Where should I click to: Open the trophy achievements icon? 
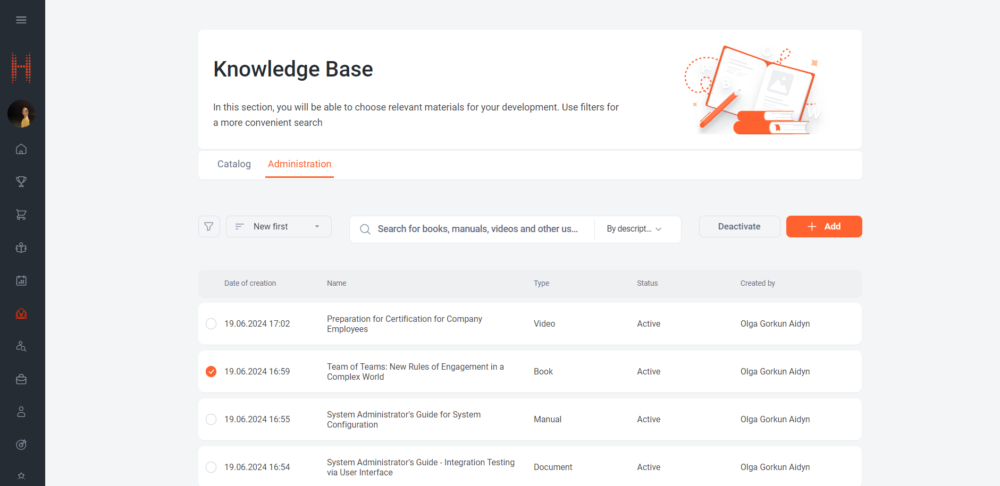22,182
